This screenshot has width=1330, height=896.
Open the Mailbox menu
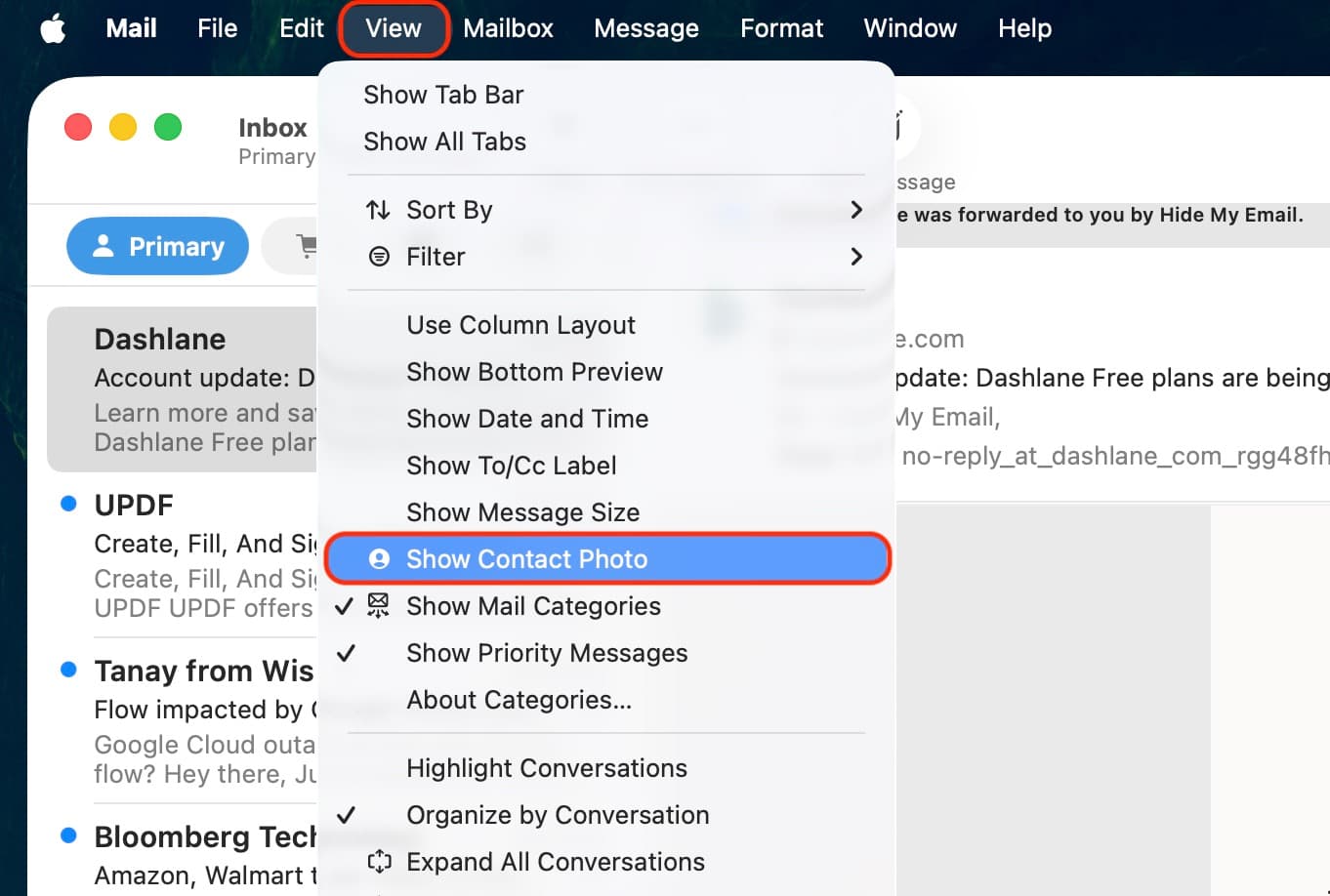[x=508, y=28]
